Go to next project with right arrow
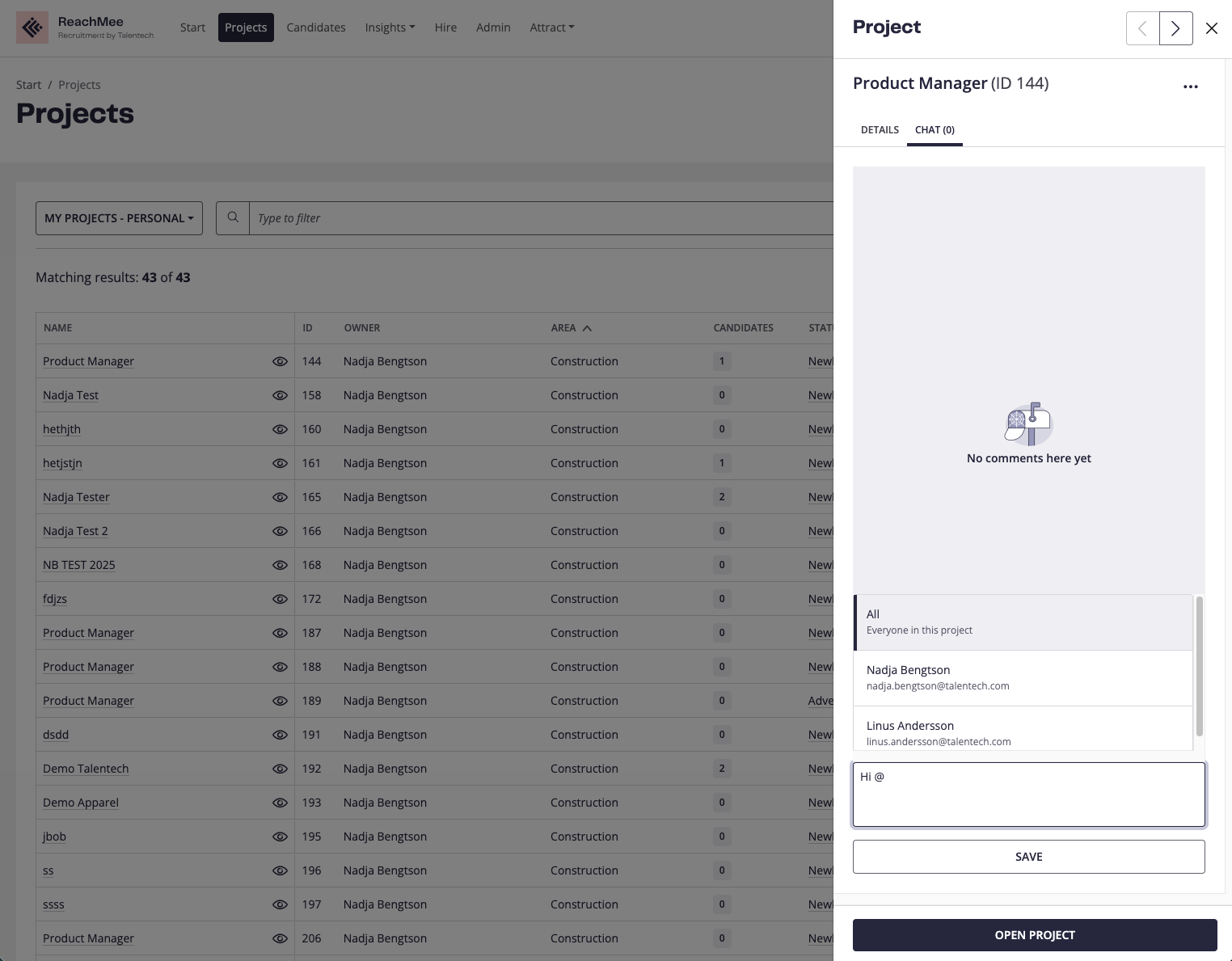The width and height of the screenshot is (1232, 961). click(x=1175, y=29)
